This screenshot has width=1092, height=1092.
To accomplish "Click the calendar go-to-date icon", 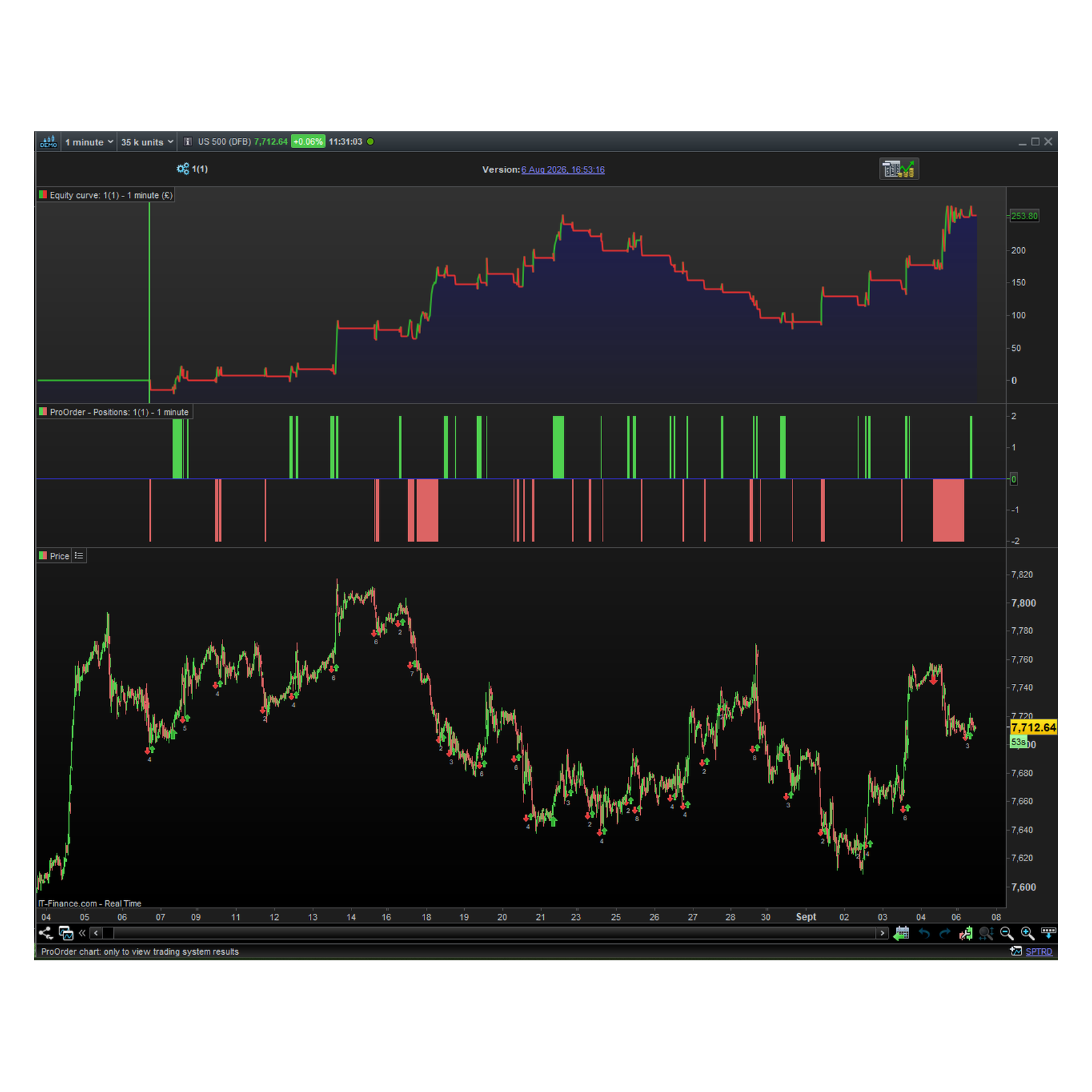I will point(902,933).
